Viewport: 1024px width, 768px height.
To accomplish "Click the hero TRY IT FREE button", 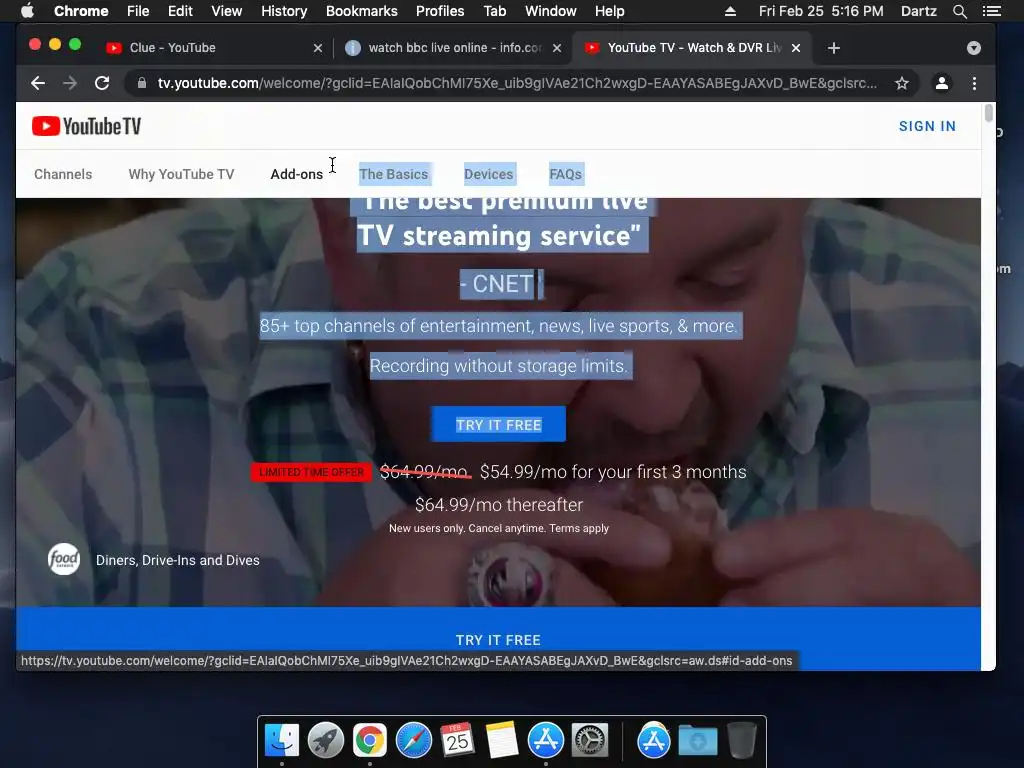I will (498, 424).
